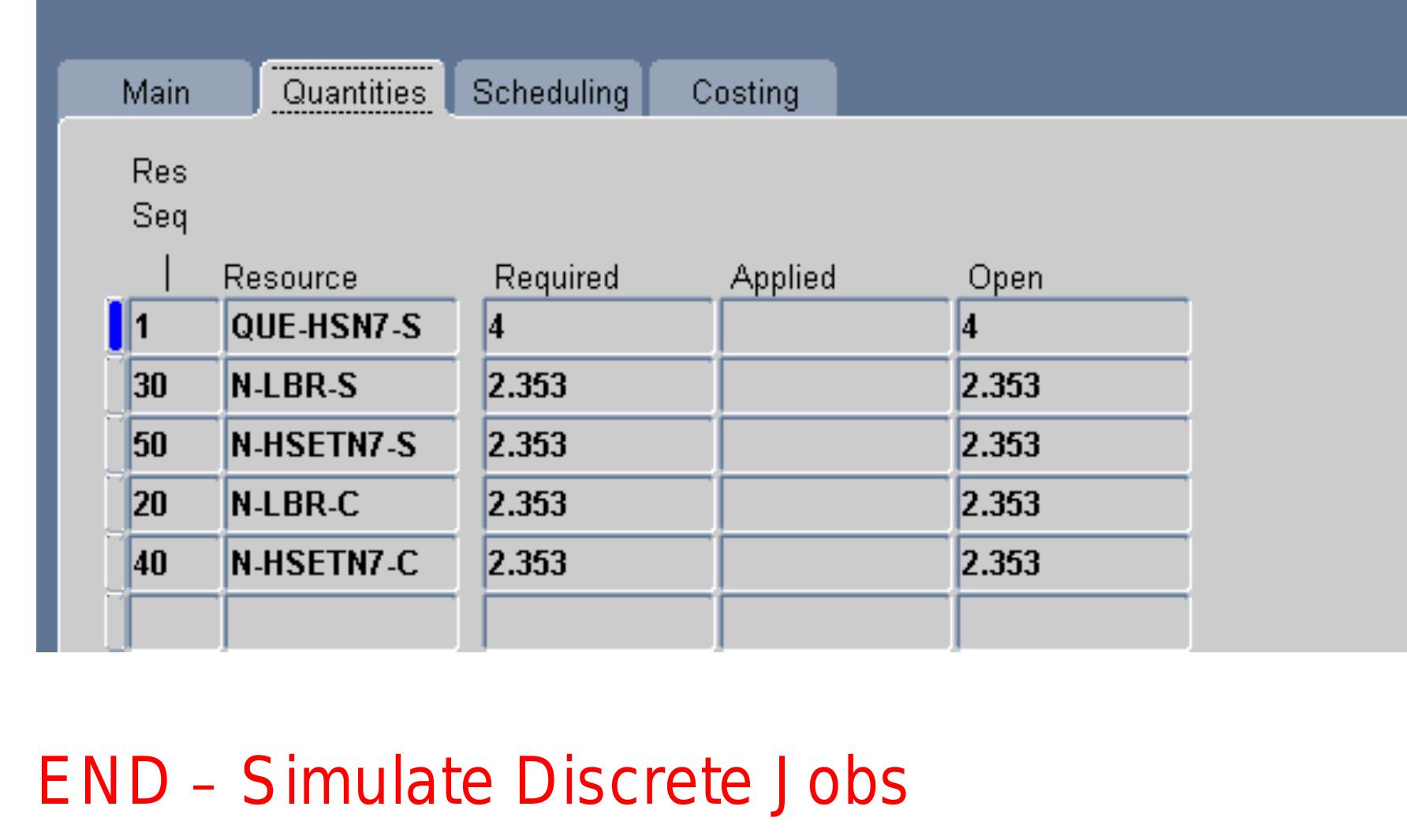The image size is (1407, 840).
Task: Click Required field of QUE-HSN7-S row
Action: 598,327
